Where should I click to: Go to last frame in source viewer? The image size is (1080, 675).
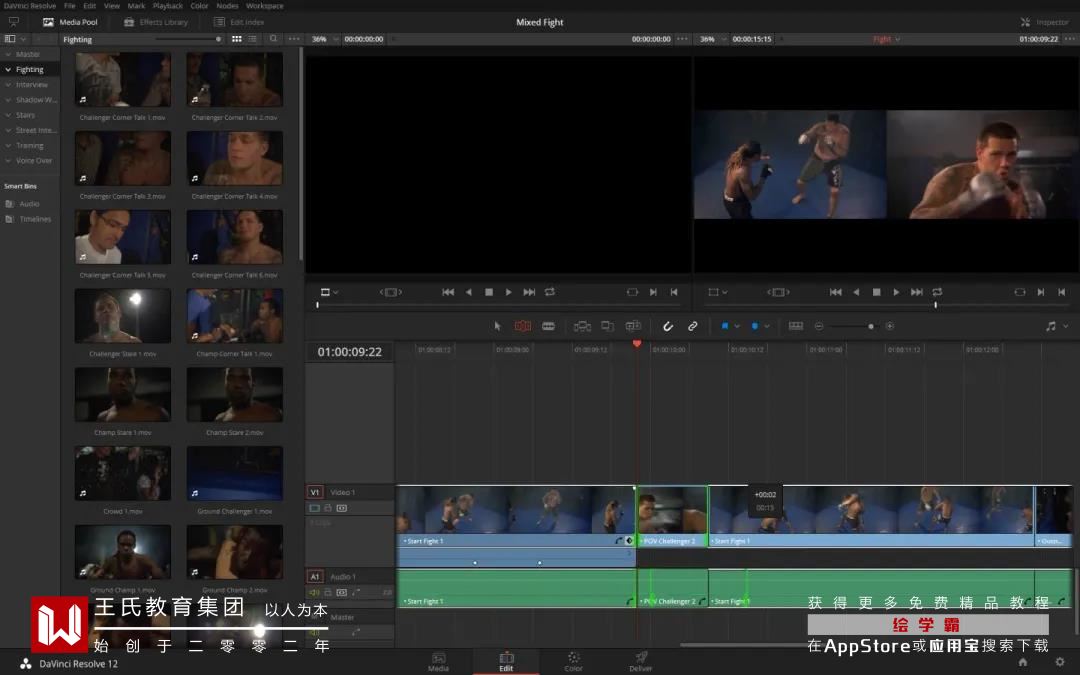tap(529, 292)
